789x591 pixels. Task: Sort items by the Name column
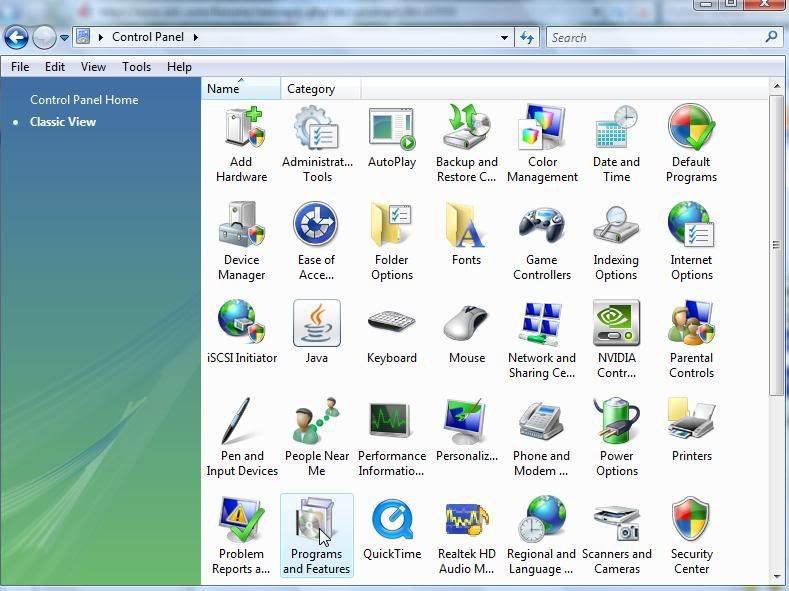241,89
